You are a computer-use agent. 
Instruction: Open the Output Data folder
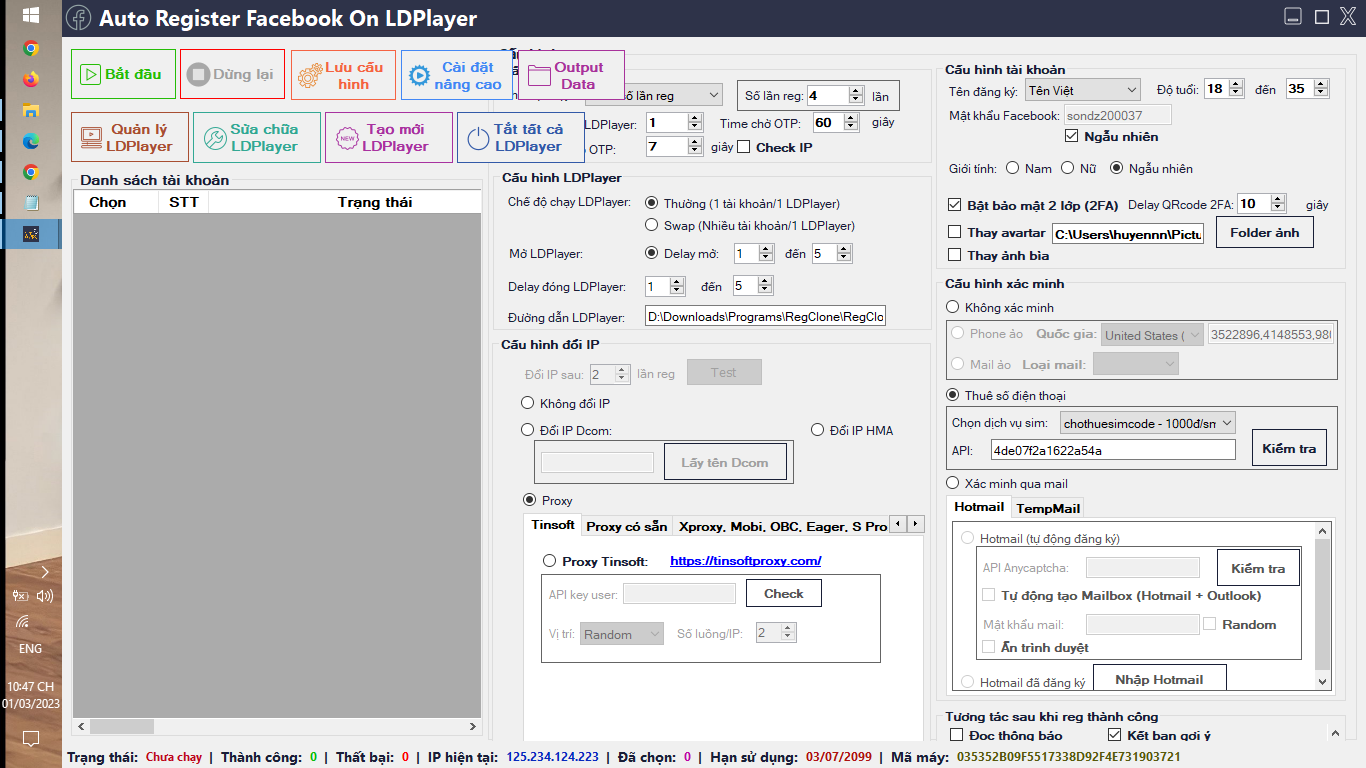tap(571, 75)
